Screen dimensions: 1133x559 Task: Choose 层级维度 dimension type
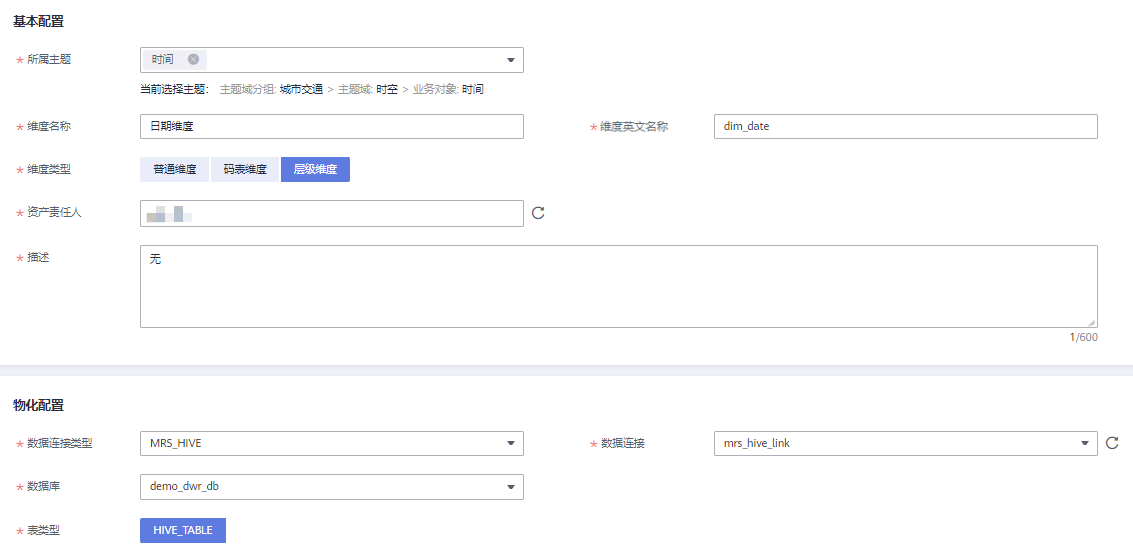point(315,170)
